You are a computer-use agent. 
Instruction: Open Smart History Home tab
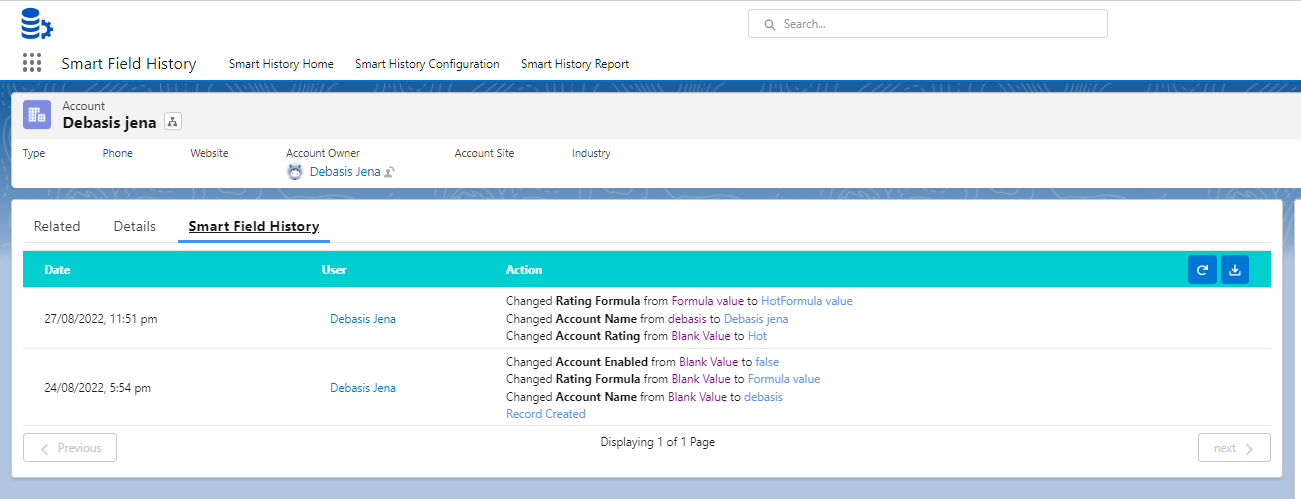click(x=281, y=64)
